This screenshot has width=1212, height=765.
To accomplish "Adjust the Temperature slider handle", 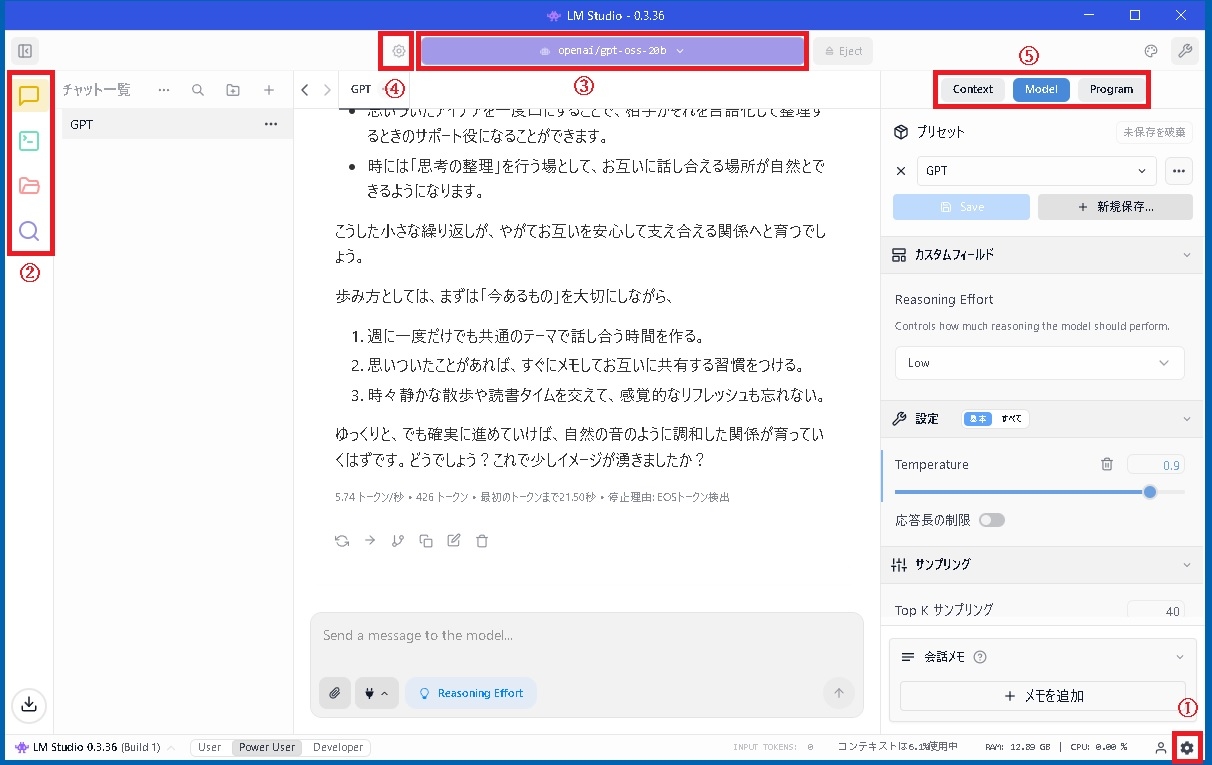I will (x=1150, y=492).
